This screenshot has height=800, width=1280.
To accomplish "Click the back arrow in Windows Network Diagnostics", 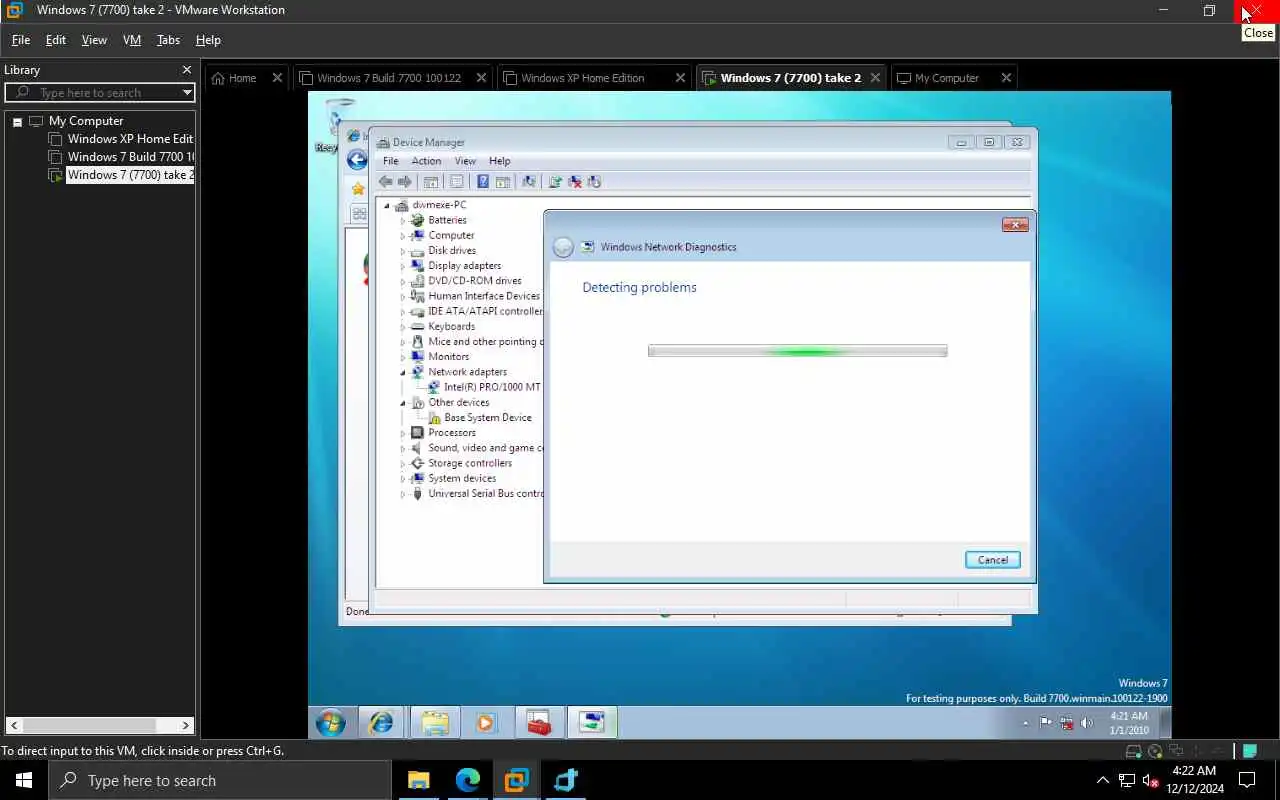I will click(563, 247).
